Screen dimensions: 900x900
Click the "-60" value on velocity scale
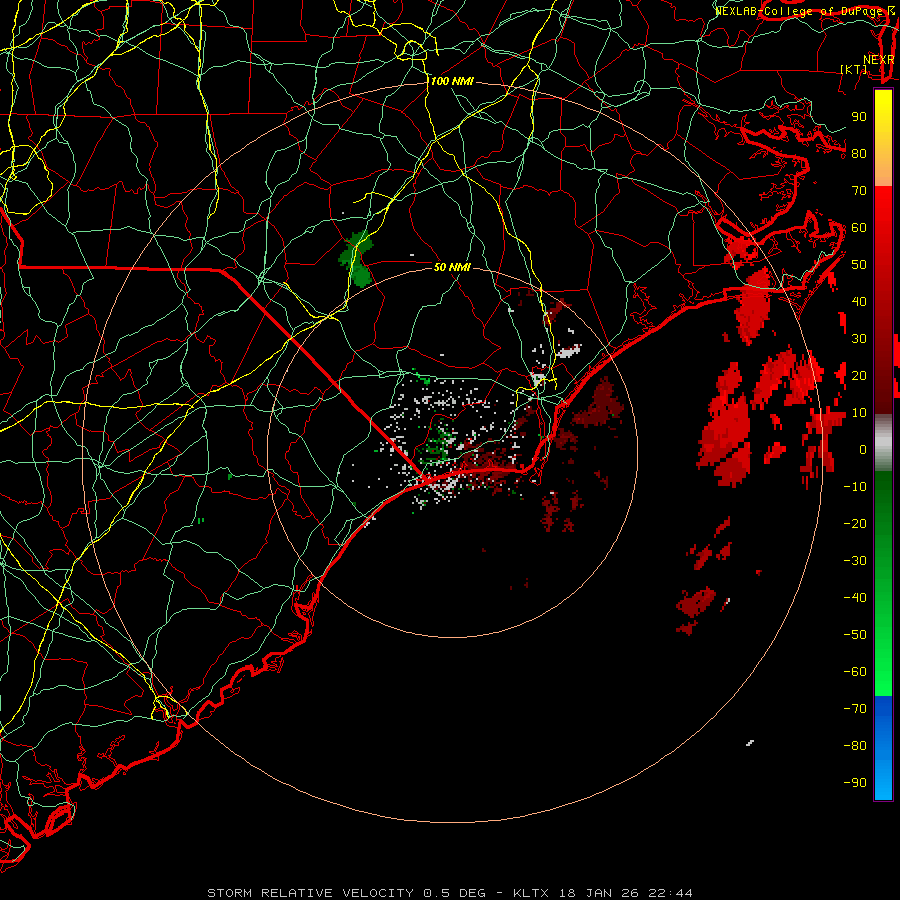point(855,672)
